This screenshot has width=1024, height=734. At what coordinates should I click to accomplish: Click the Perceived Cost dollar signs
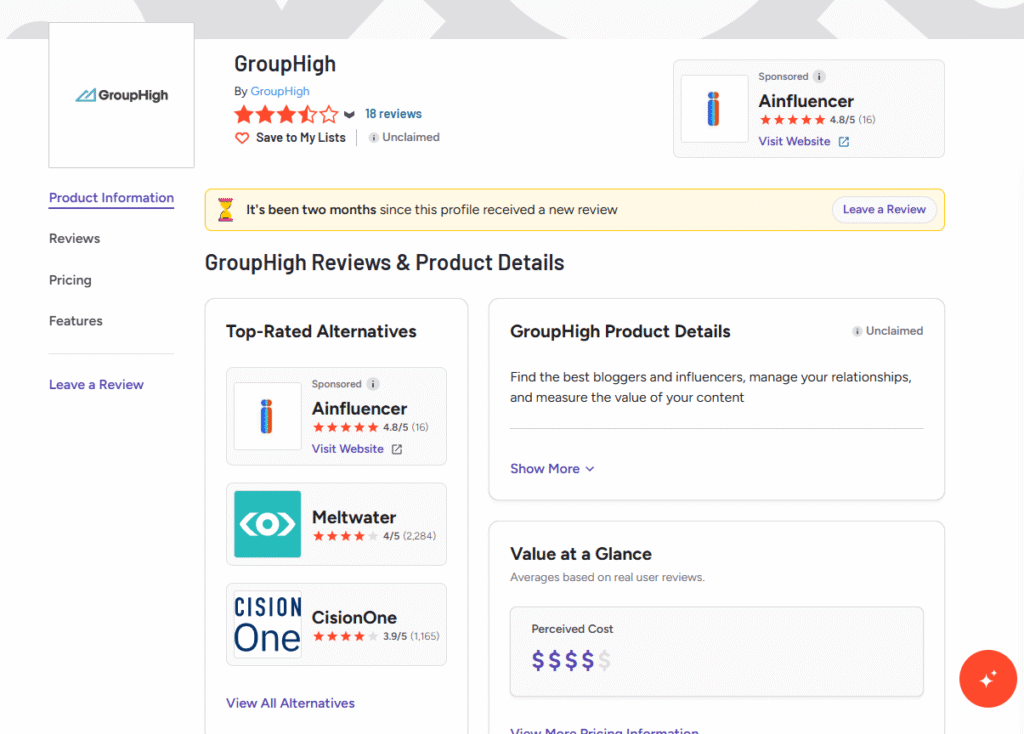[571, 661]
